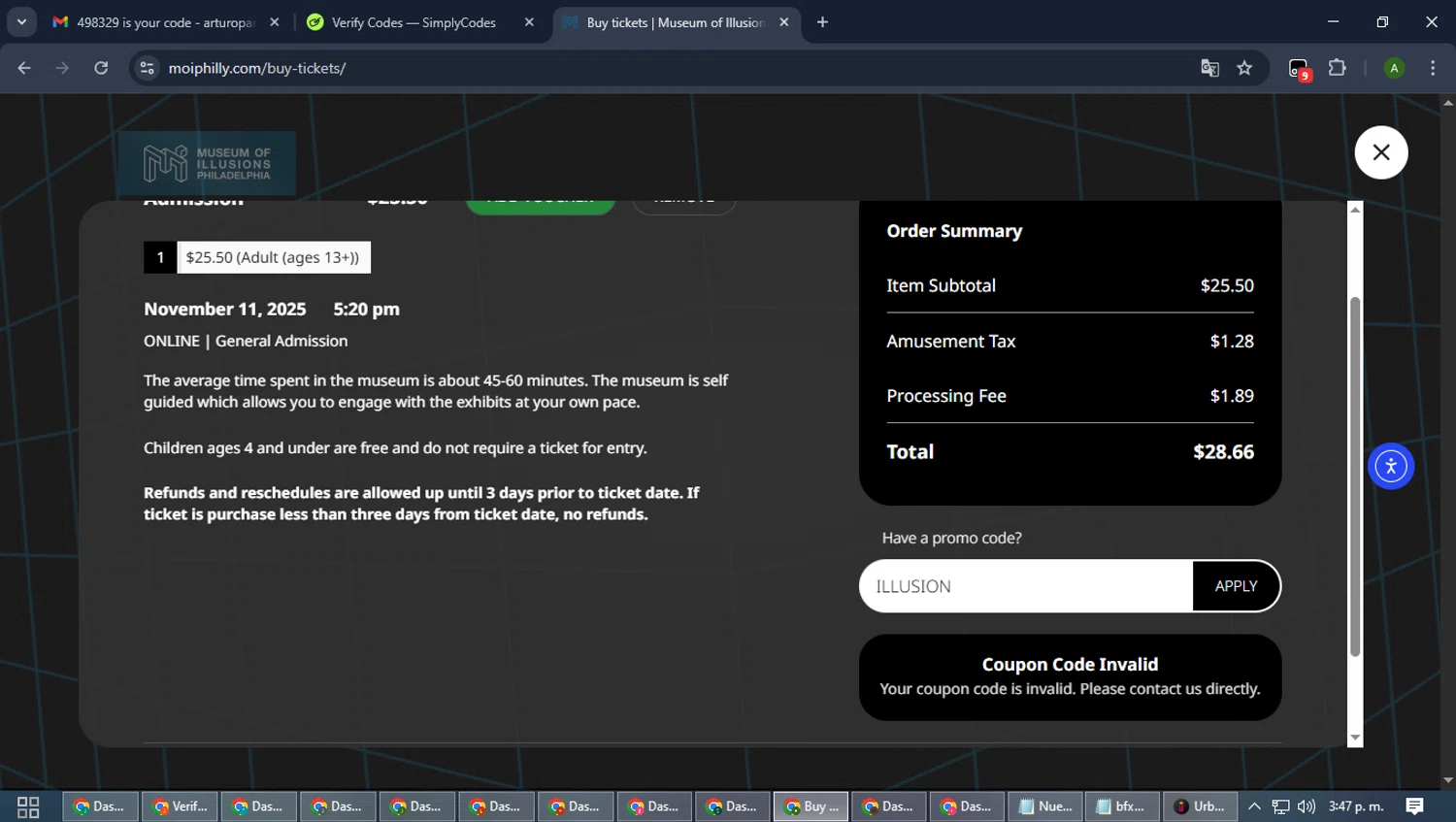Click the 'November 11, 2025' date text
Screen dimensions: 1456x822
[x=224, y=309]
